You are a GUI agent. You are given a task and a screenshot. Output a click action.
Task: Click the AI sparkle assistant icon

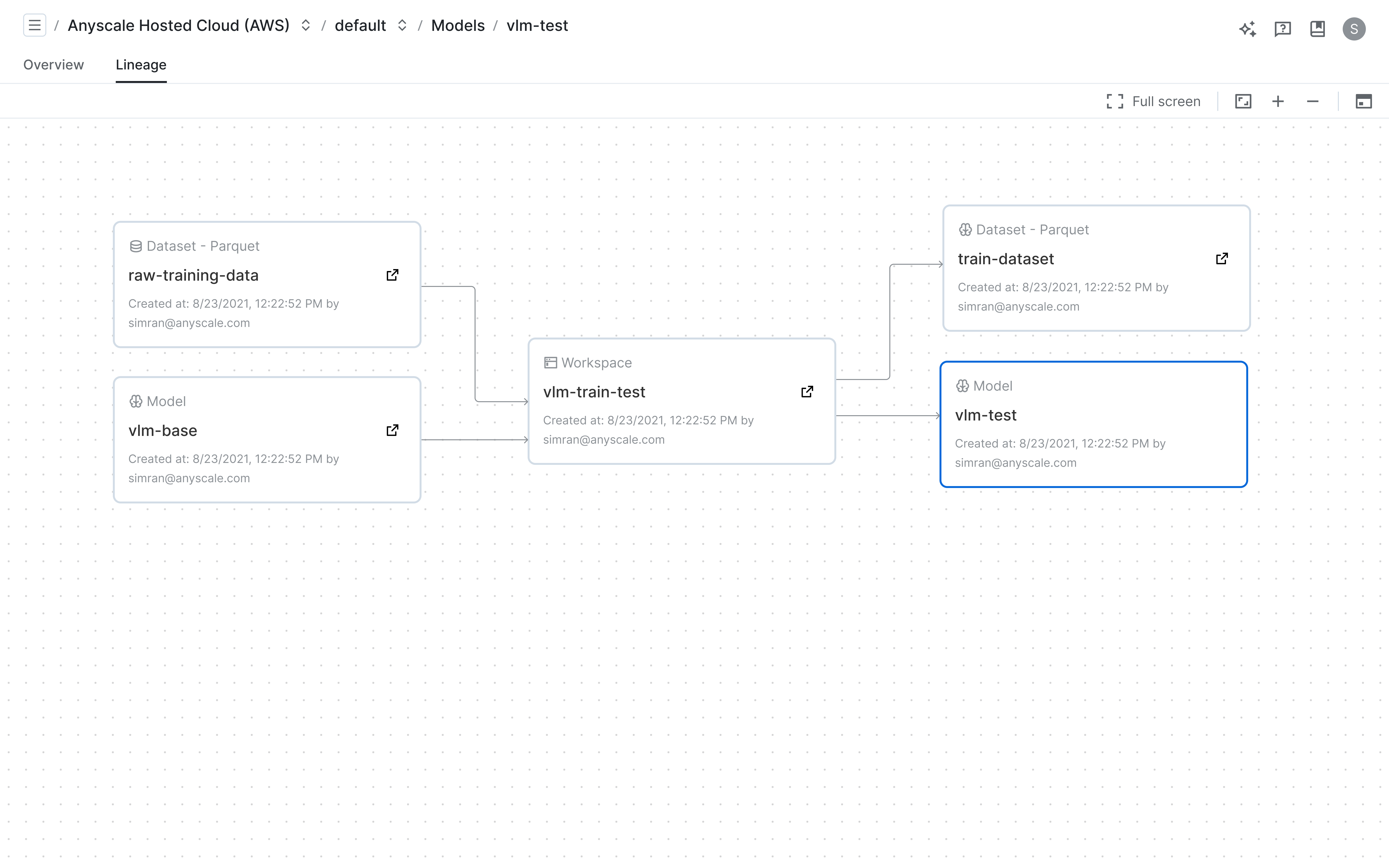[x=1247, y=29]
